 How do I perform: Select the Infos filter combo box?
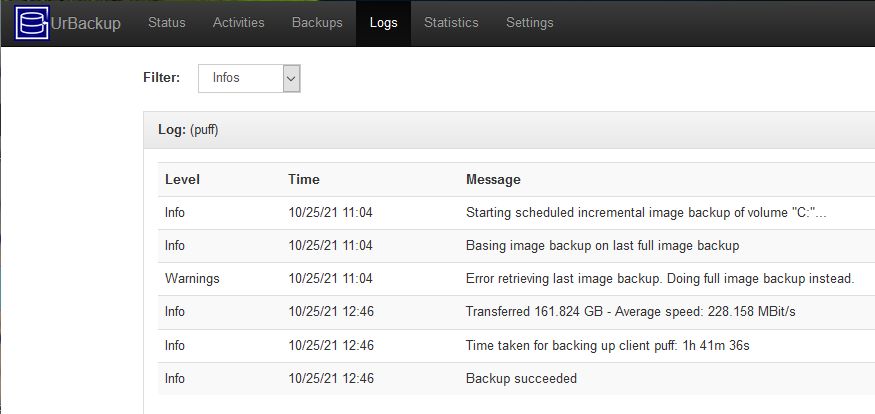pyautogui.click(x=249, y=79)
